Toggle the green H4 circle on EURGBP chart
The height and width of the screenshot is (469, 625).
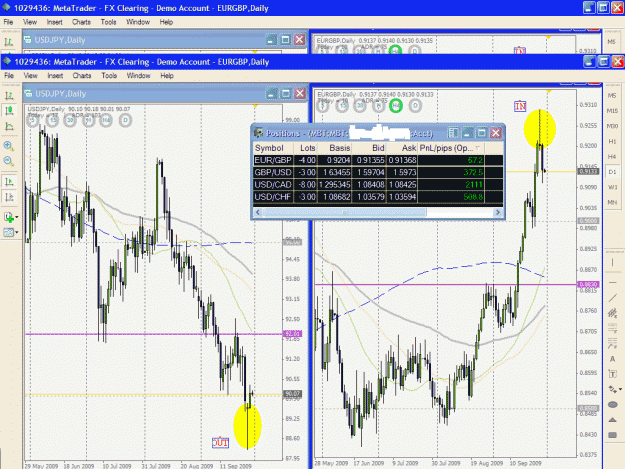(396, 106)
